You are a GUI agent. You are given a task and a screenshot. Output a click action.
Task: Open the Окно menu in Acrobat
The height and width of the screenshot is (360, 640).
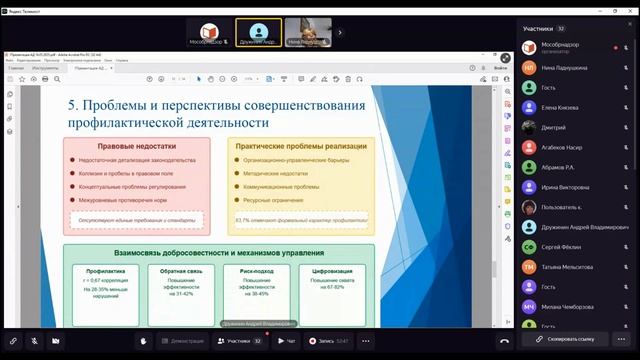[x=108, y=60]
